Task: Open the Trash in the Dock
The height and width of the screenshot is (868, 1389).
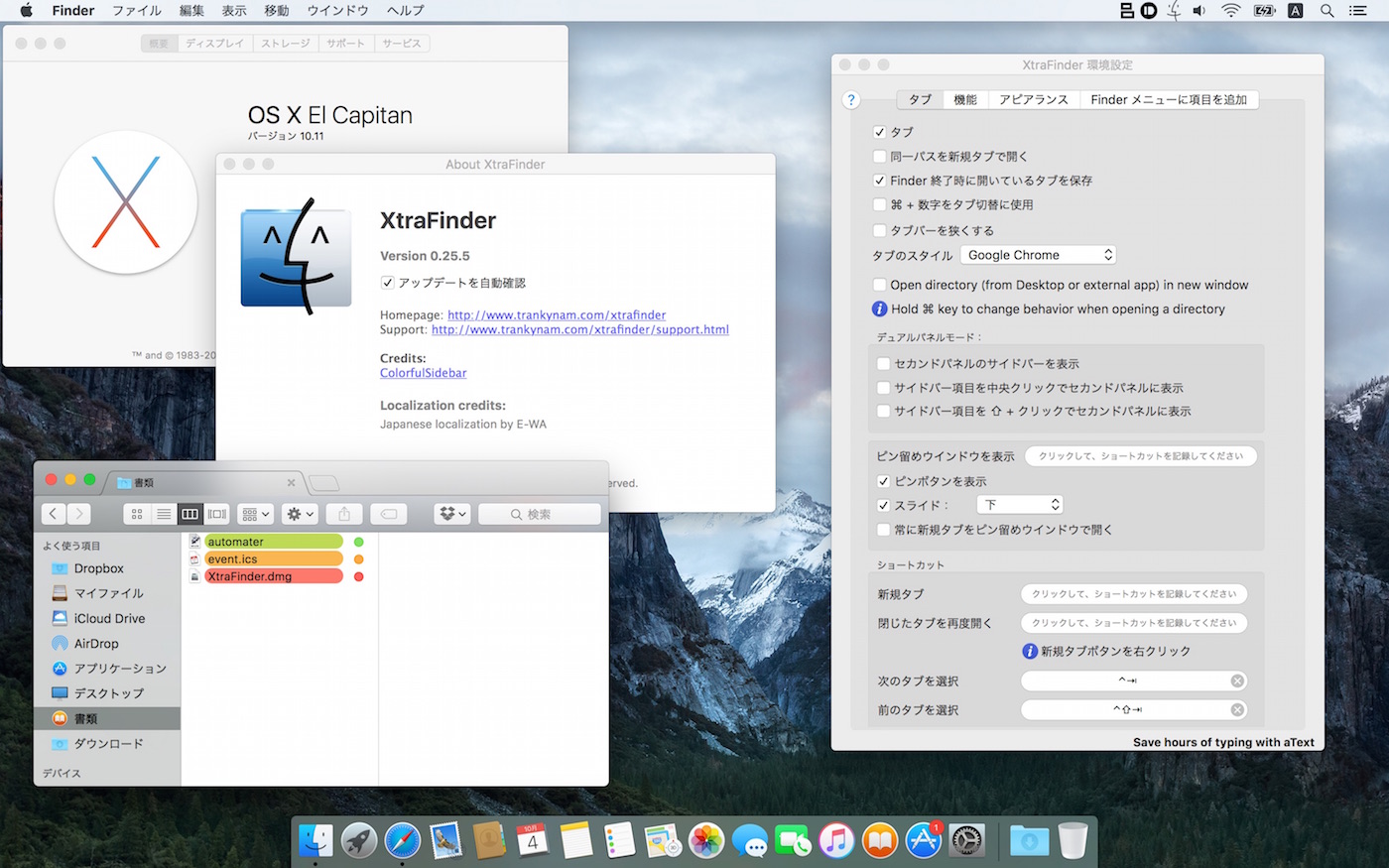Action: click(x=1073, y=841)
